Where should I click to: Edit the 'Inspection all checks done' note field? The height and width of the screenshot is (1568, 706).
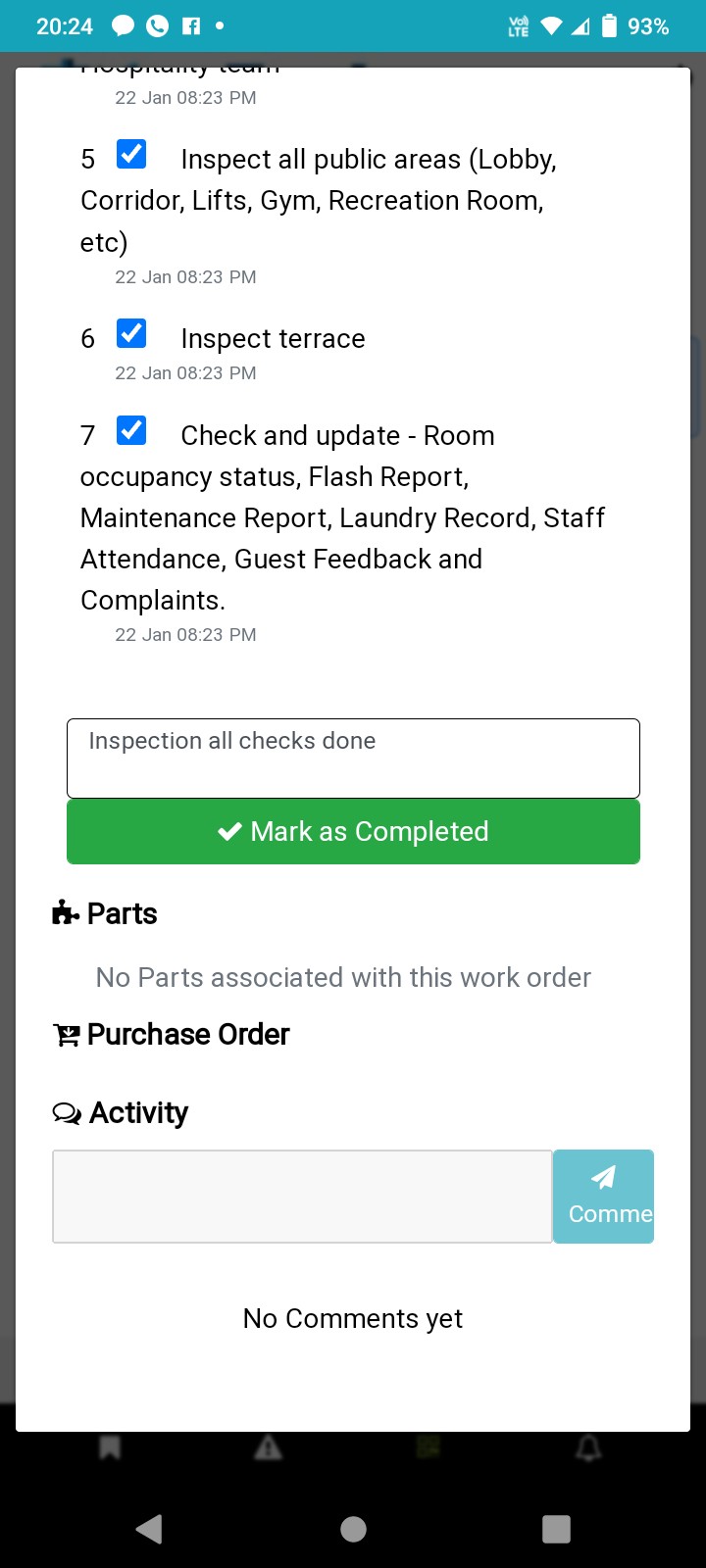click(x=353, y=758)
